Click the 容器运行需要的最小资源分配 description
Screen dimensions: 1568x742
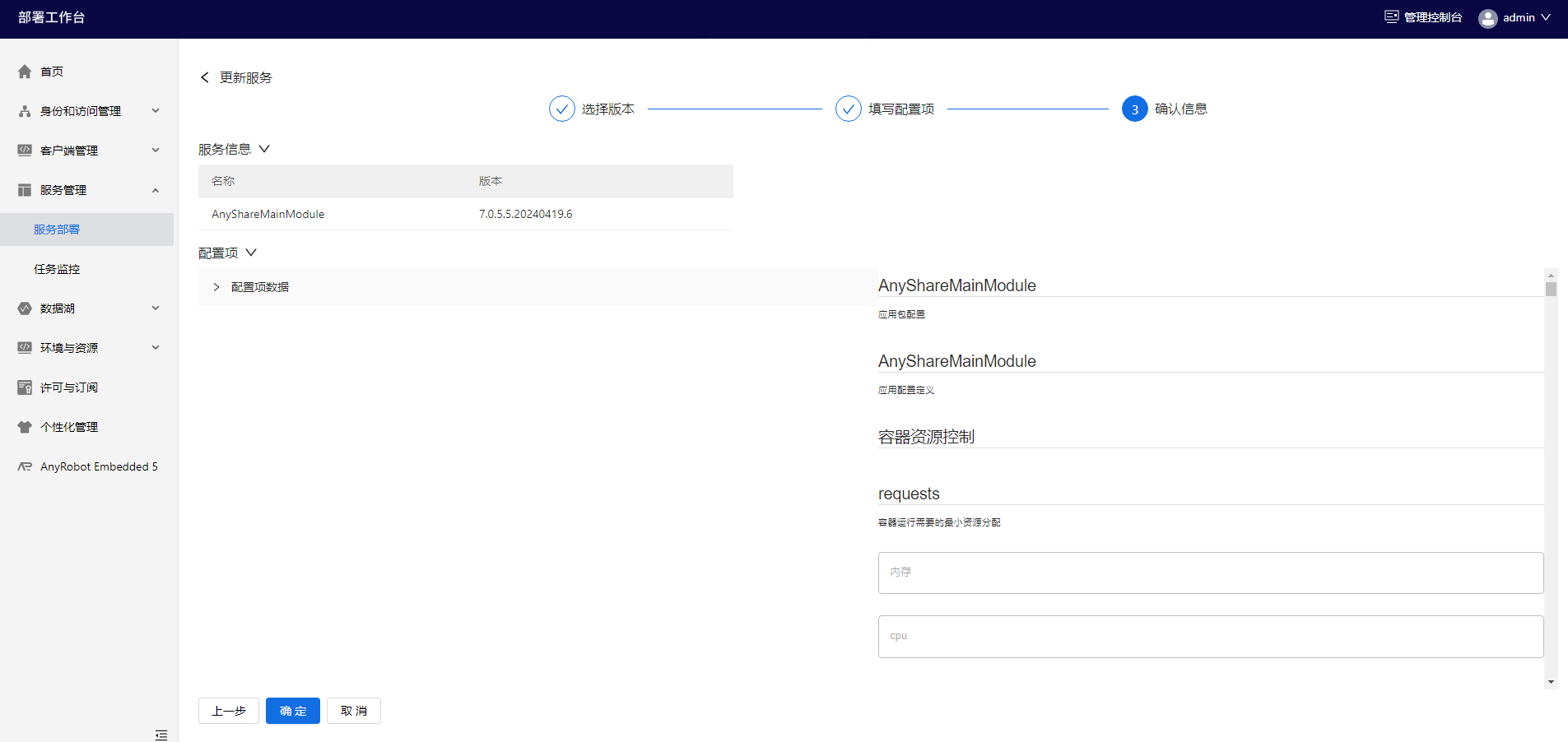(x=939, y=522)
